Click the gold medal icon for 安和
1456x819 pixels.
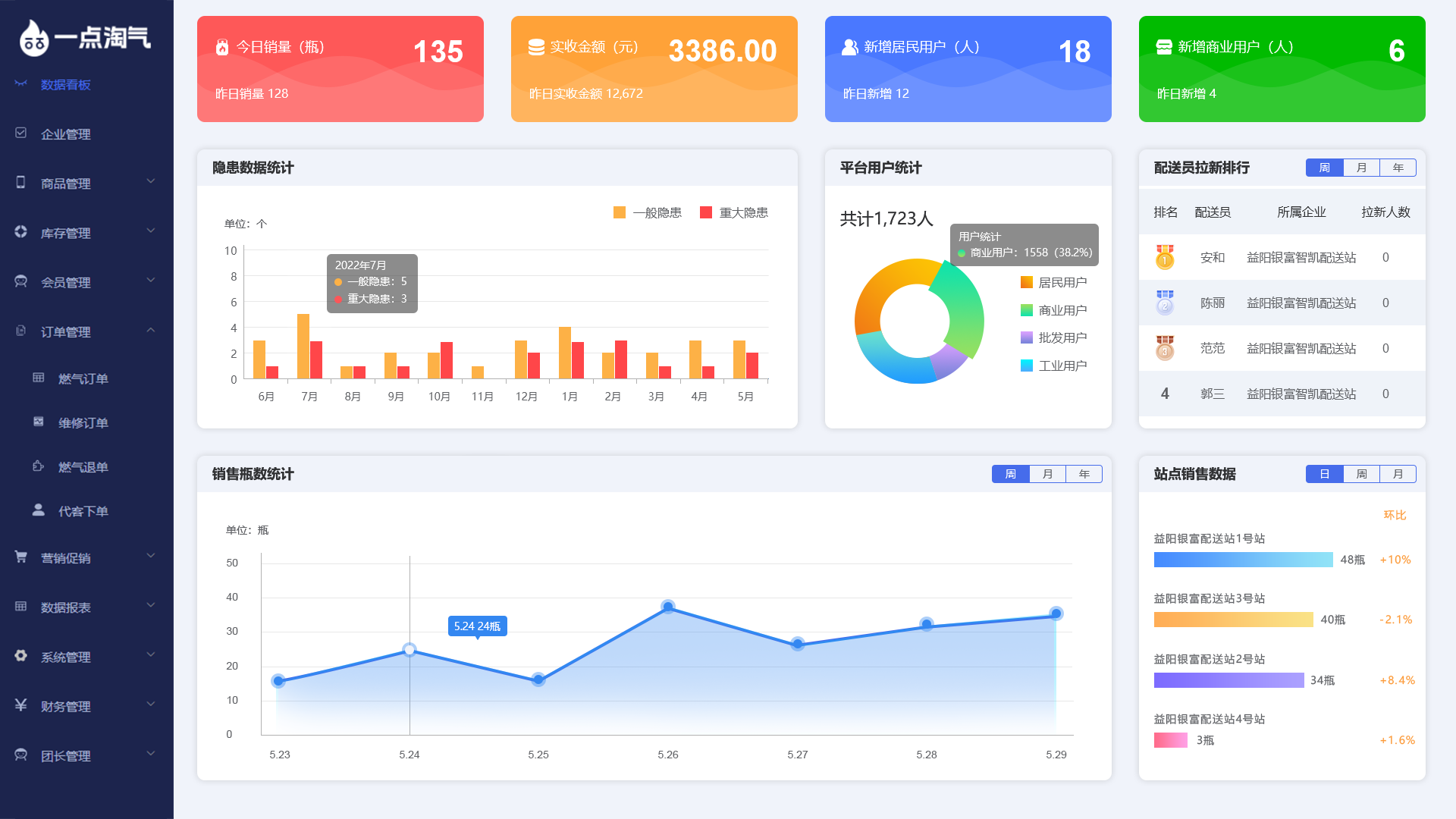[1165, 257]
